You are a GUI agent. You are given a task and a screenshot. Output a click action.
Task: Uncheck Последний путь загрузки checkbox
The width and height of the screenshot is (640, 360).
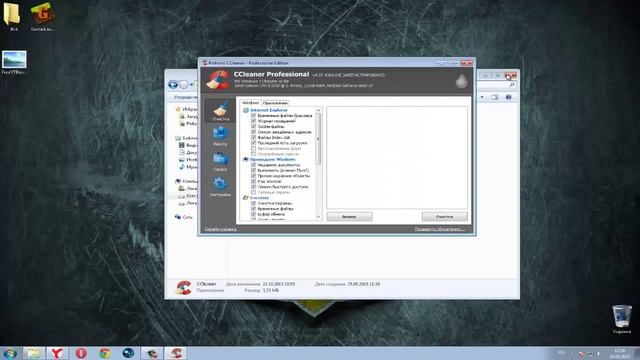pyautogui.click(x=253, y=143)
